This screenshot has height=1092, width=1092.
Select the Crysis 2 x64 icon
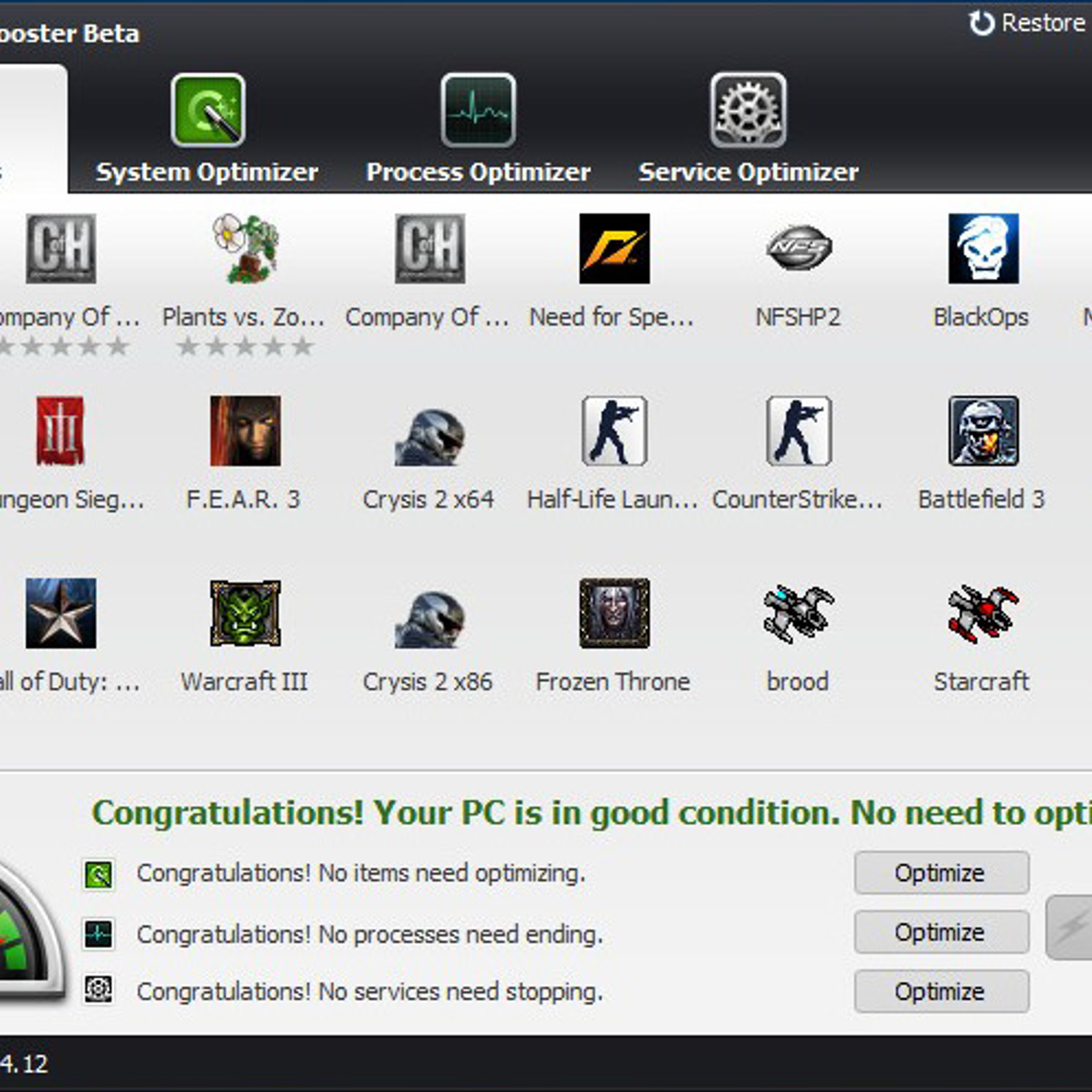coord(430,437)
